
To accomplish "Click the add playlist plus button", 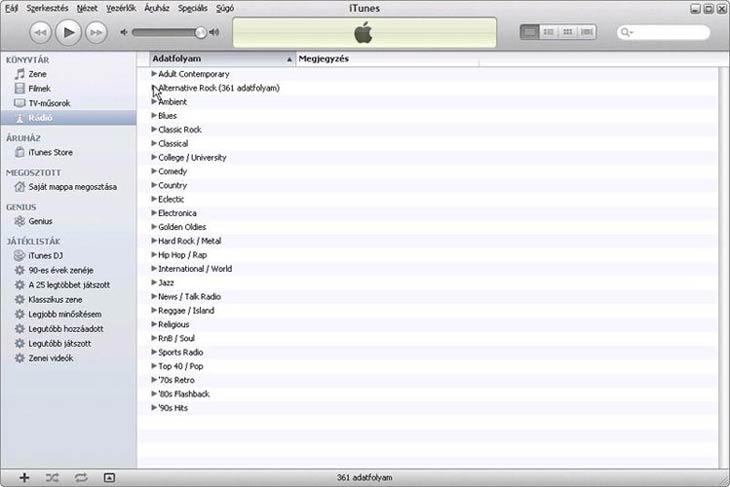I will tap(24, 477).
